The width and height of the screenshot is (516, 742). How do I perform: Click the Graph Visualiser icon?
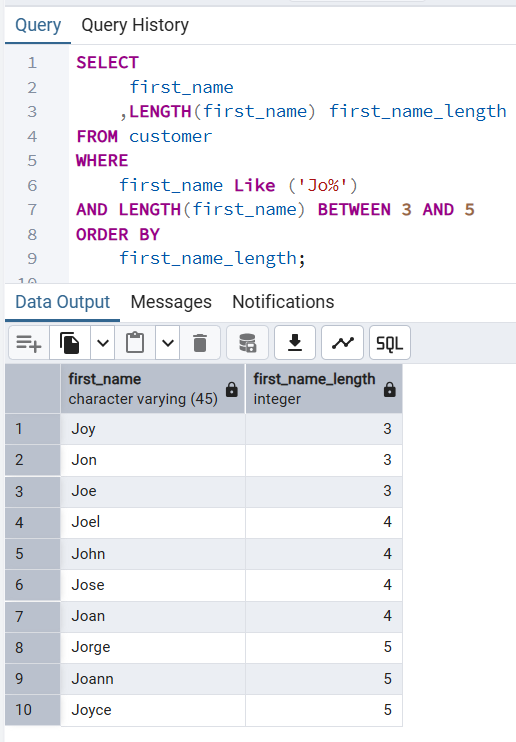tap(342, 343)
